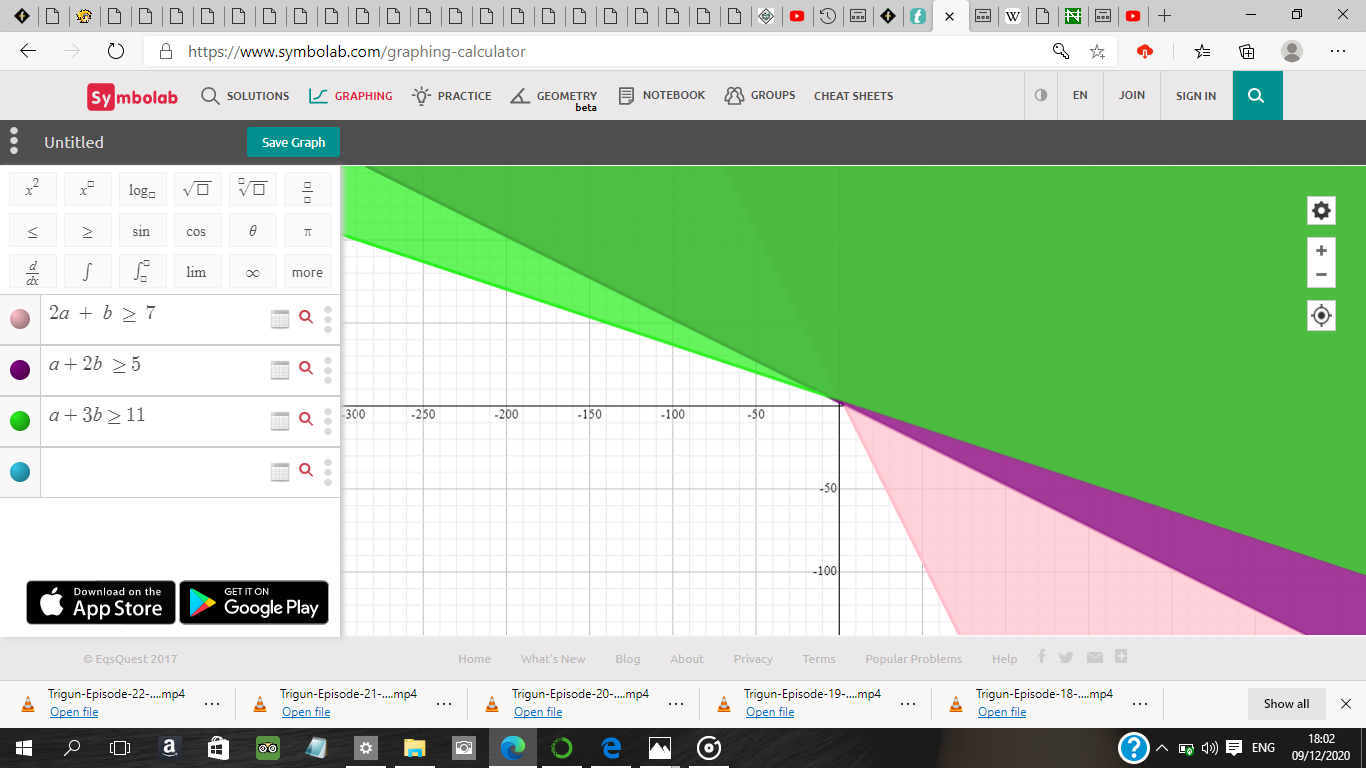This screenshot has height=768, width=1366.
Task: Zoom in on the graph
Action: pyautogui.click(x=1321, y=251)
